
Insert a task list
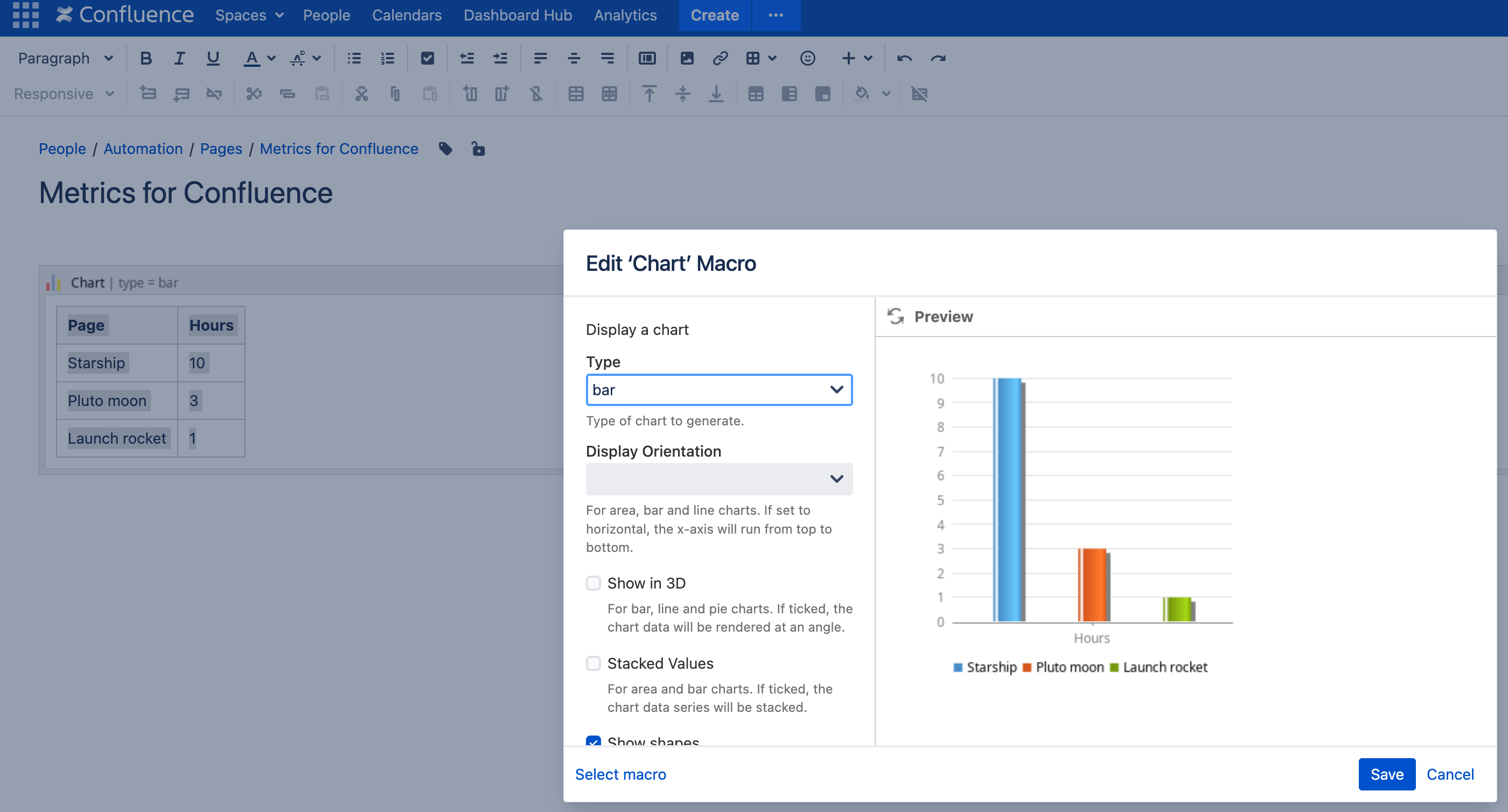pos(427,58)
